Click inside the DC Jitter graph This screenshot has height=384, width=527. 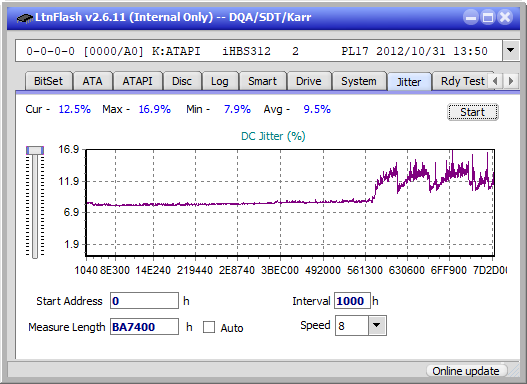[x=290, y=203]
